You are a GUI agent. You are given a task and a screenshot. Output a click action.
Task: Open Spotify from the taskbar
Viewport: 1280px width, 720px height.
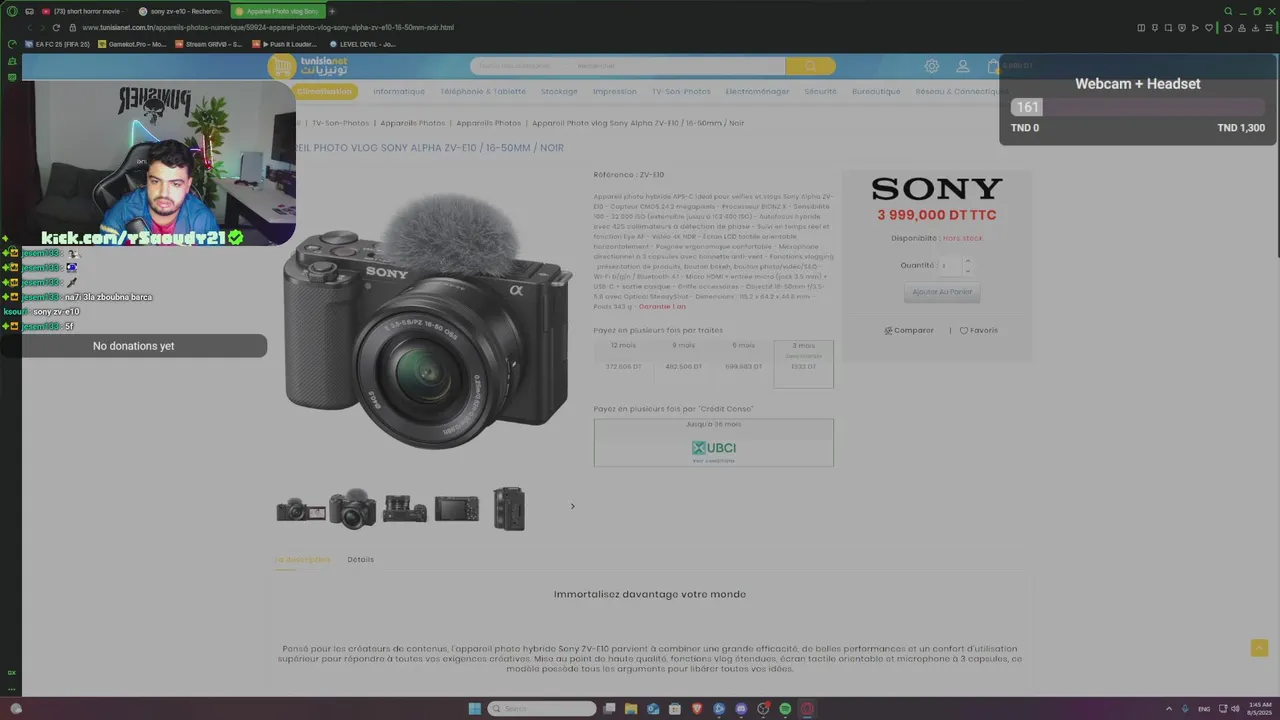[785, 708]
